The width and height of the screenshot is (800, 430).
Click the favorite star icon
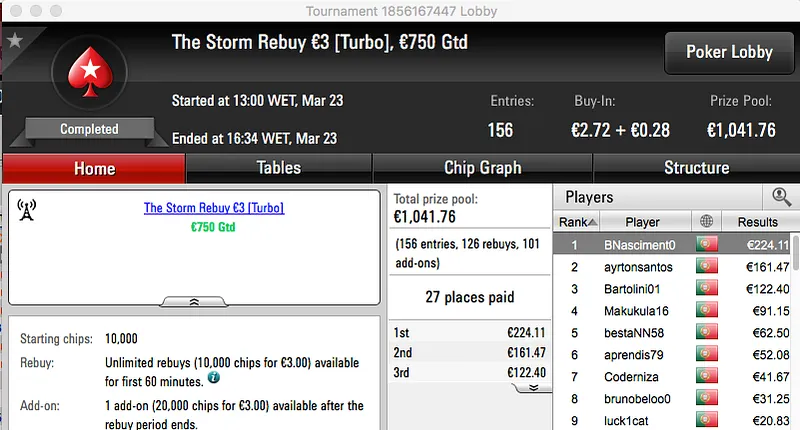point(15,41)
